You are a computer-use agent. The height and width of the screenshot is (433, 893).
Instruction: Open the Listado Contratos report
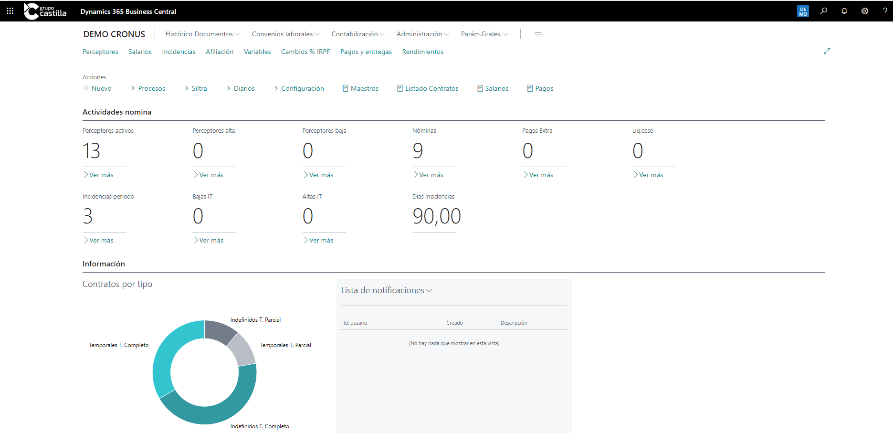tap(428, 88)
